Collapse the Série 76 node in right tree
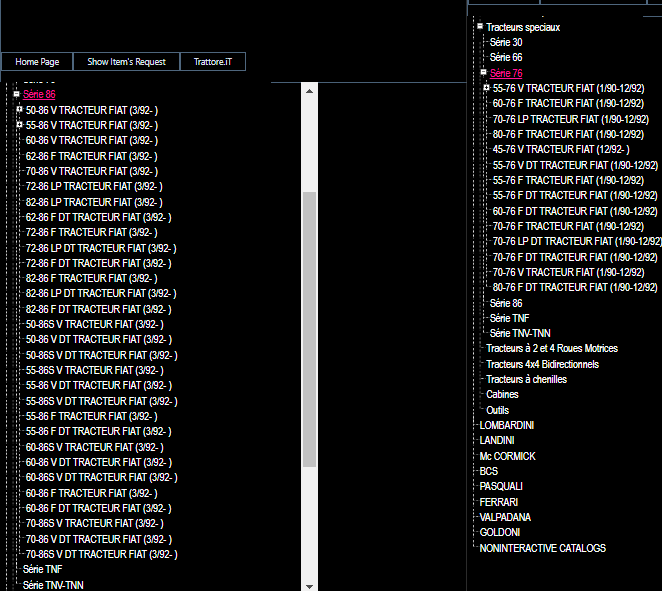Viewport: 662px width, 591px height. (484, 72)
